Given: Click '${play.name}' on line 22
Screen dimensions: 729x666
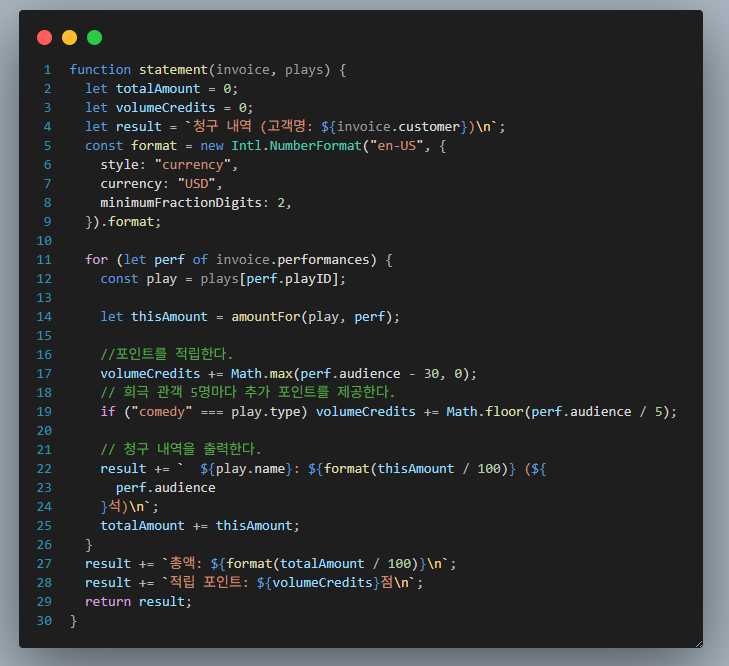Looking at the screenshot, I should click(x=246, y=469).
